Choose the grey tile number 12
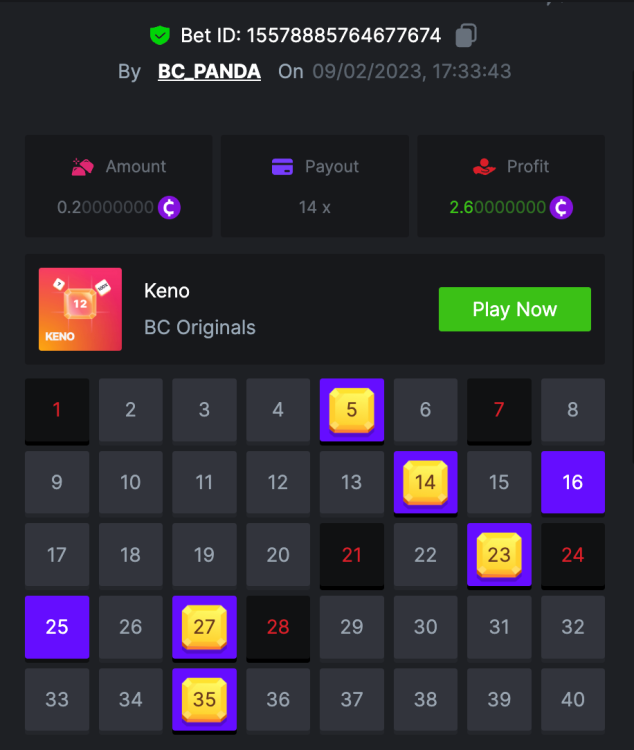 click(x=278, y=482)
